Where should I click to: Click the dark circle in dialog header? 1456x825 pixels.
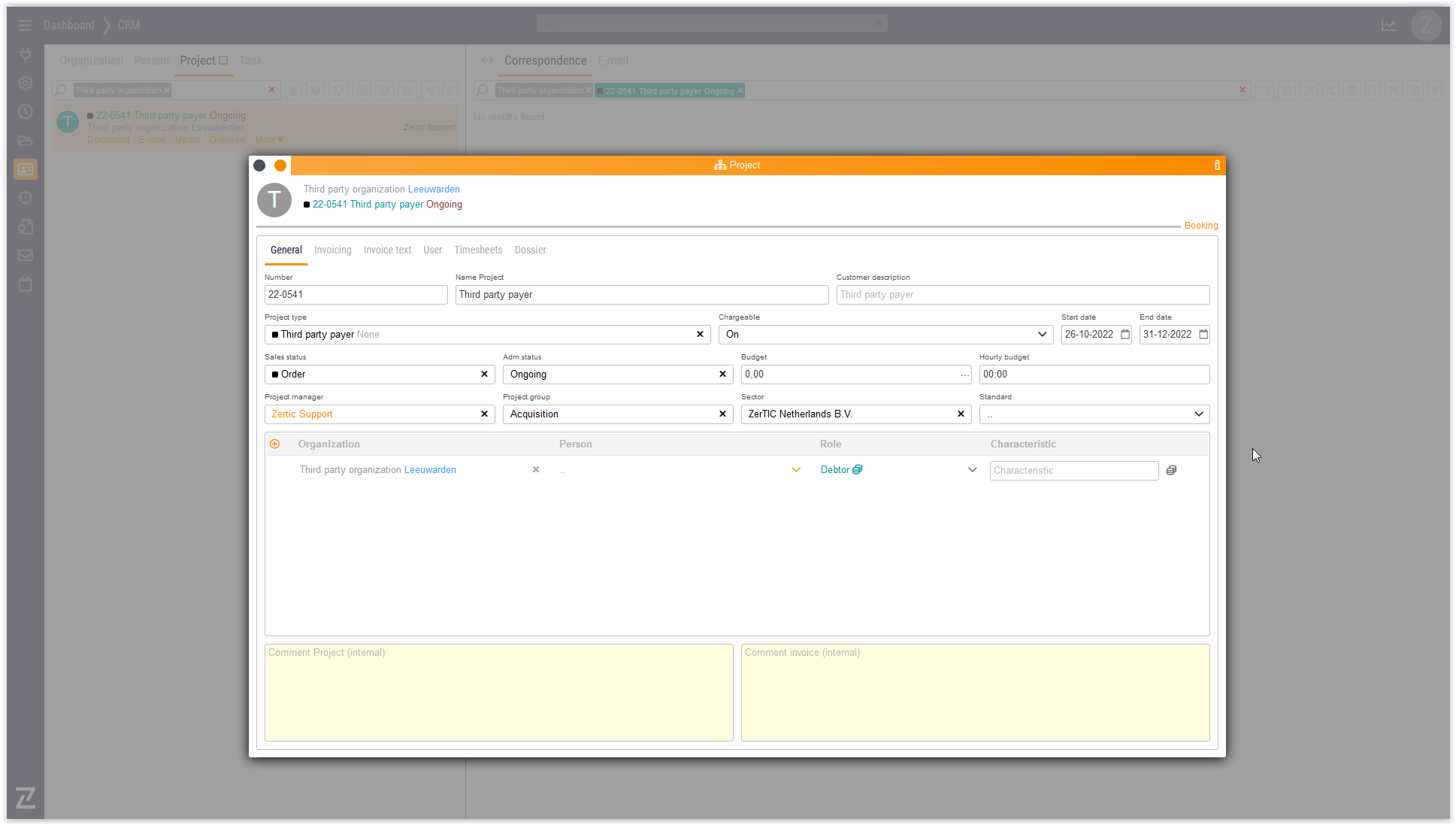(x=259, y=165)
